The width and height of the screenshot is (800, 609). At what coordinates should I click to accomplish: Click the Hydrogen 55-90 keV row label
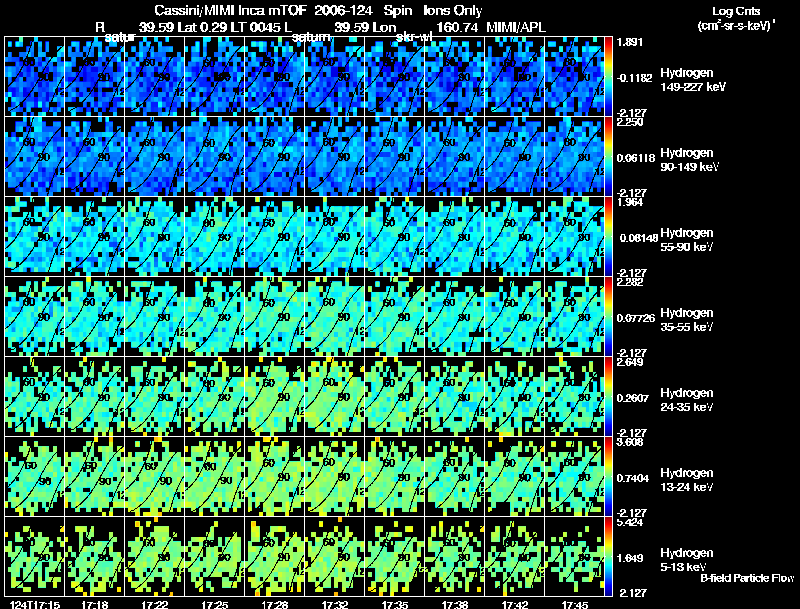[x=687, y=240]
